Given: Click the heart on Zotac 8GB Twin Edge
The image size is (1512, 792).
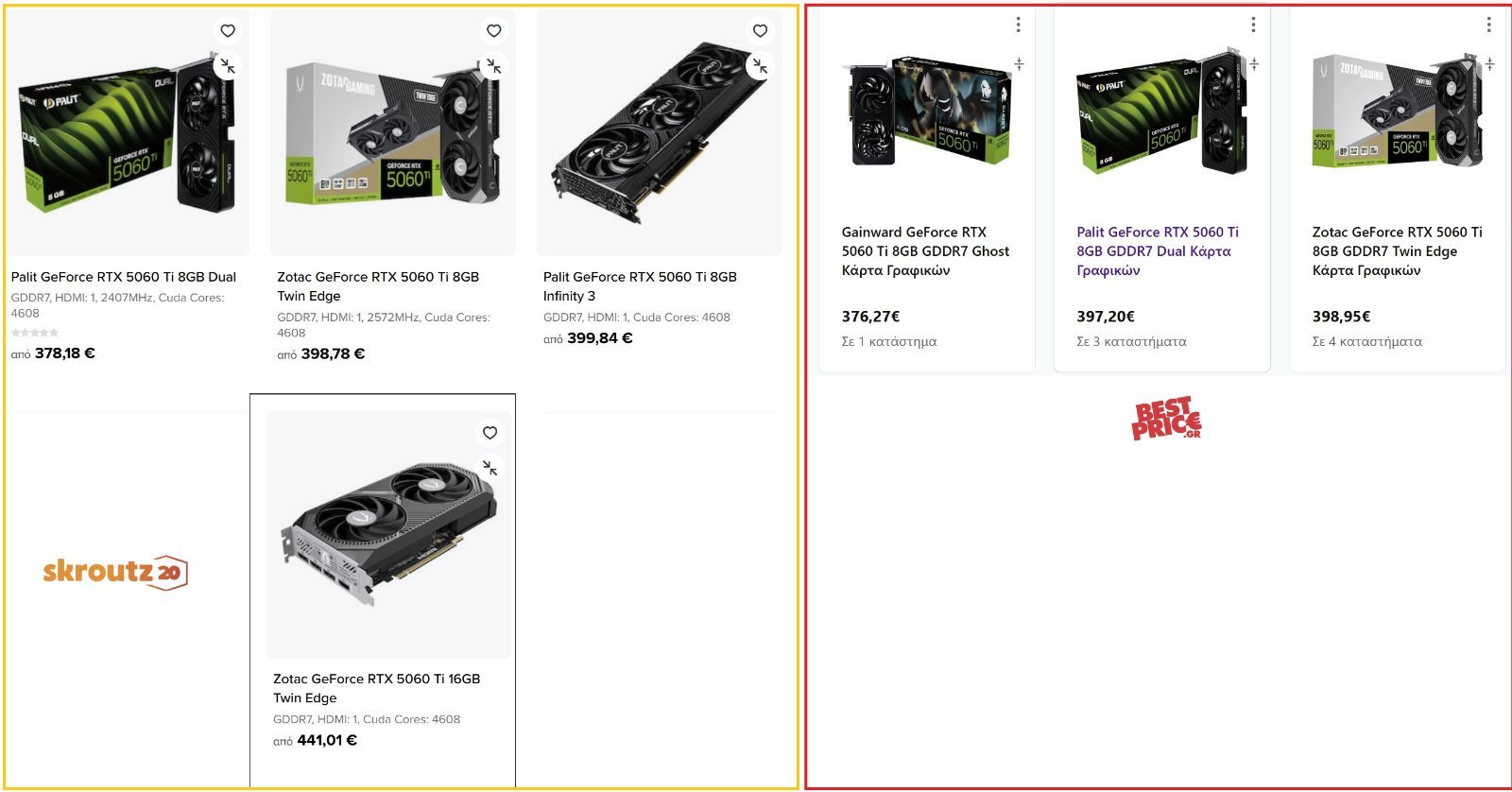Looking at the screenshot, I should (493, 31).
